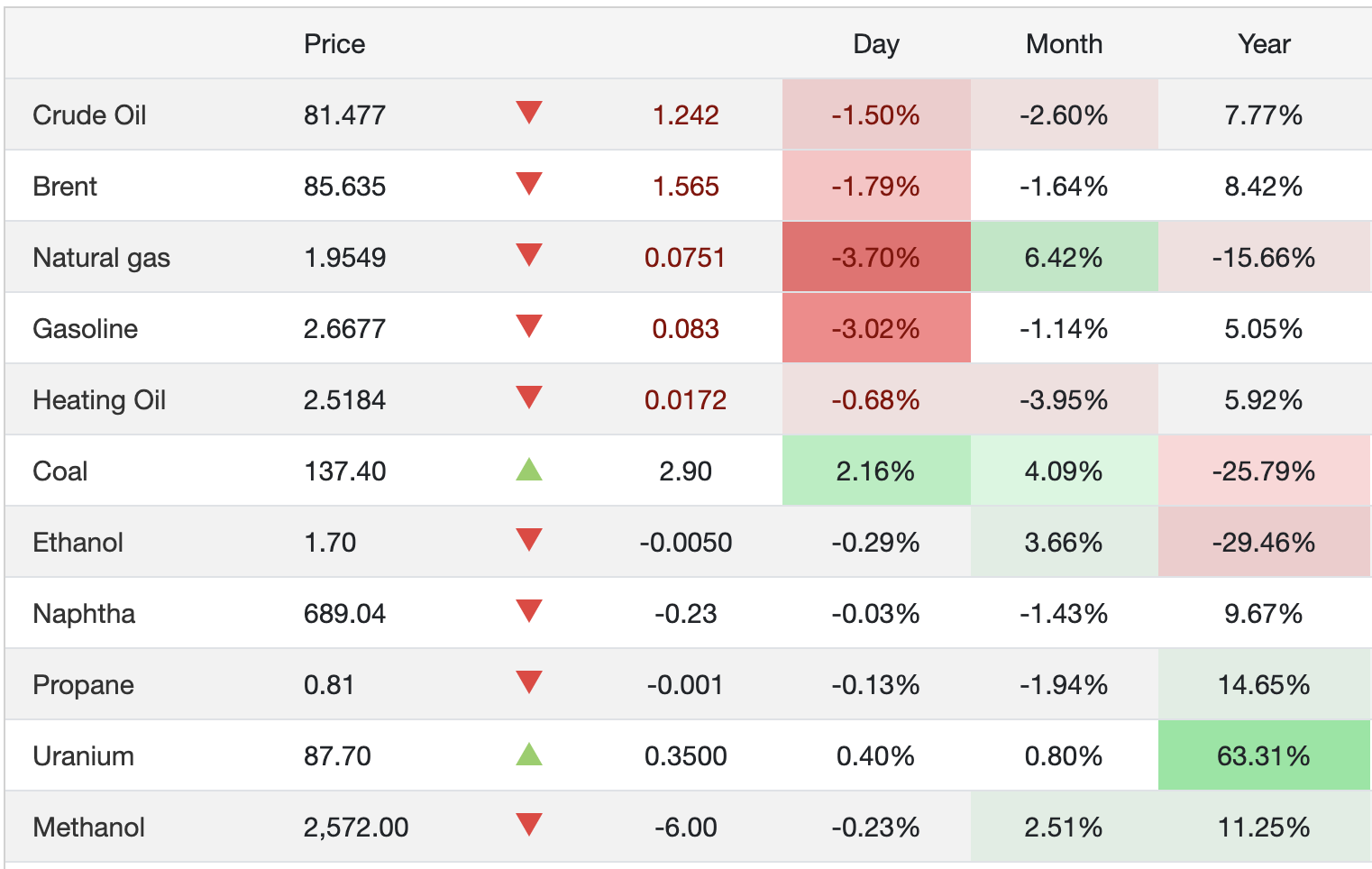Click Crude Oil day change -1.50%
The height and width of the screenshot is (869, 1372).
(x=876, y=115)
